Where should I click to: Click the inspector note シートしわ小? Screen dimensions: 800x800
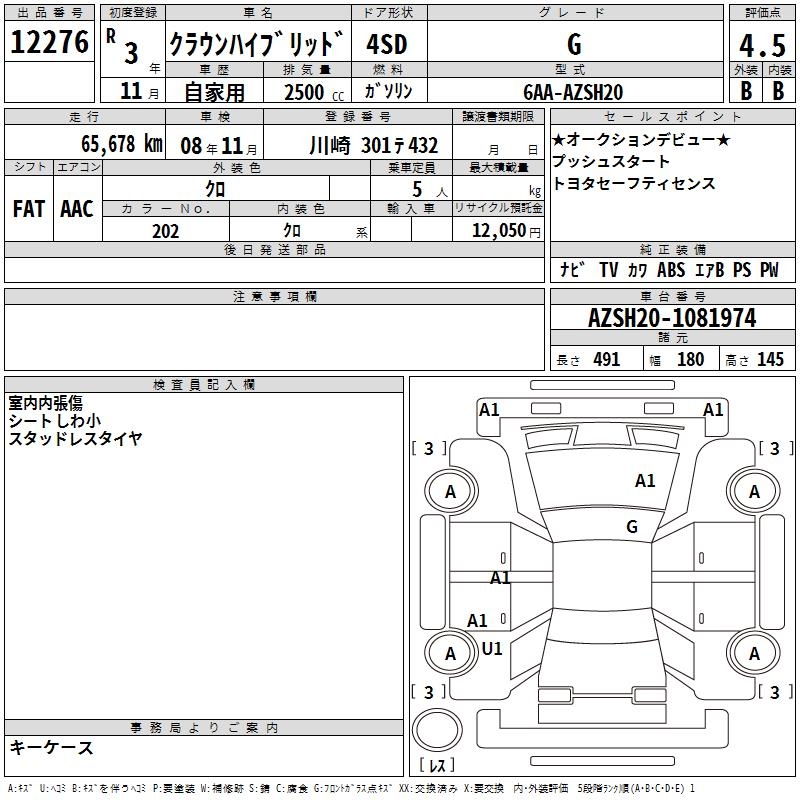pyautogui.click(x=55, y=420)
